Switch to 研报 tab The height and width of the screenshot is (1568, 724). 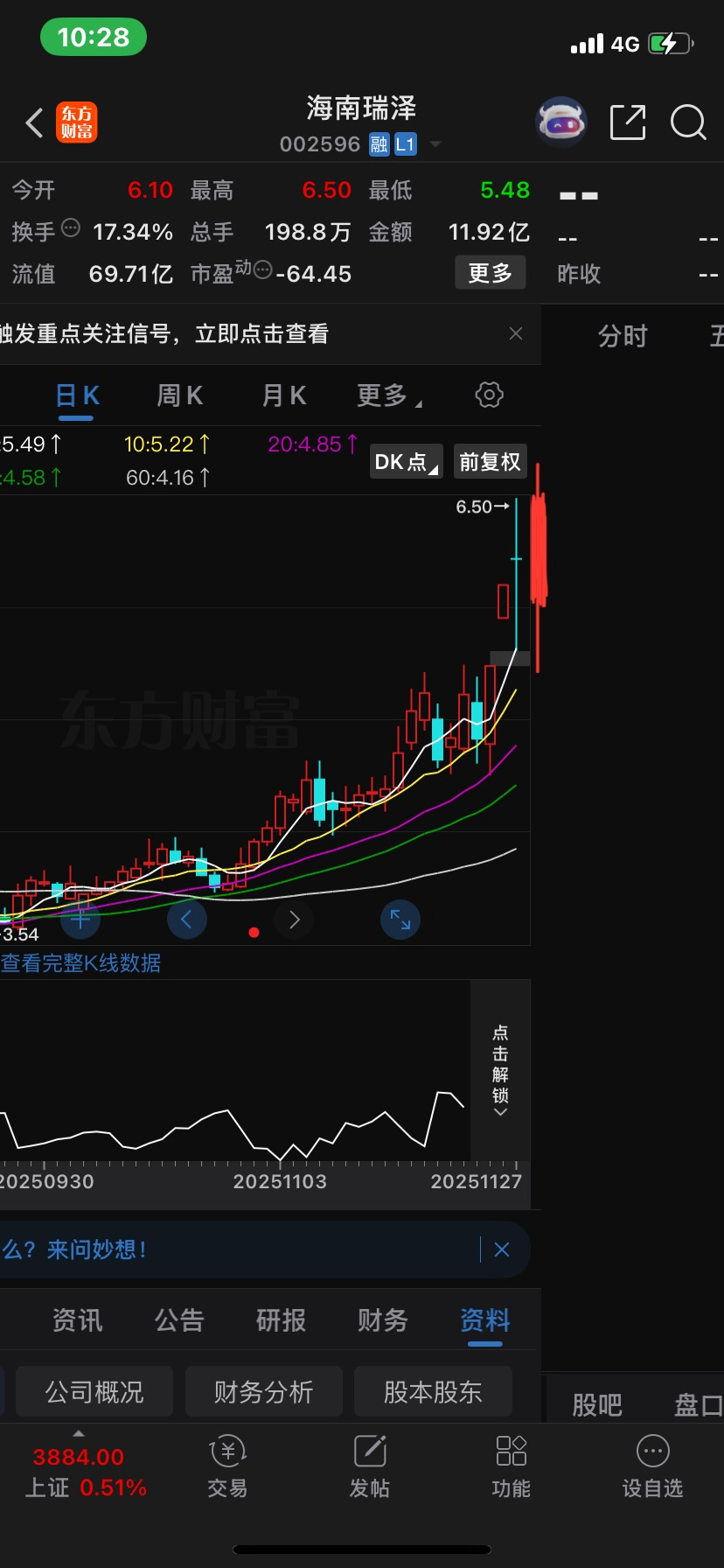(281, 1320)
